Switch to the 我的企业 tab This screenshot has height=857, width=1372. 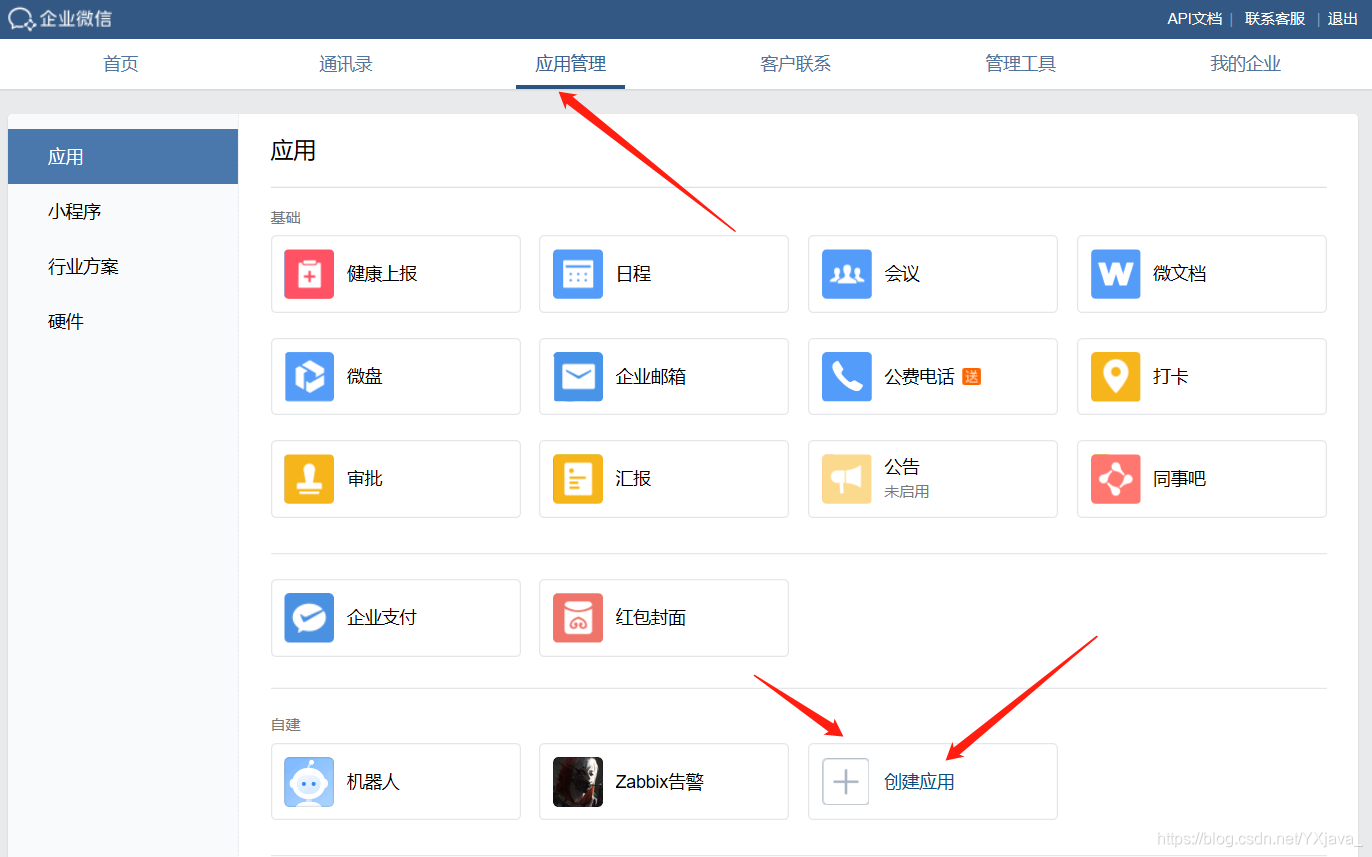click(x=1246, y=64)
